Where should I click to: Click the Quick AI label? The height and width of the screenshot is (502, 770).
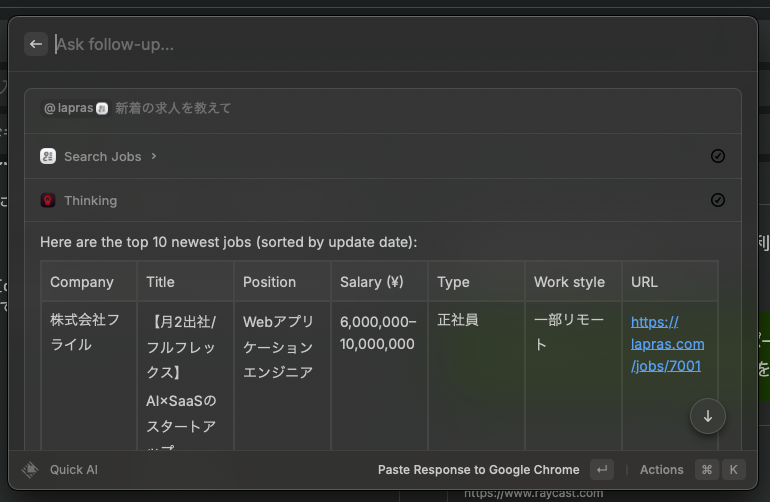(x=74, y=470)
